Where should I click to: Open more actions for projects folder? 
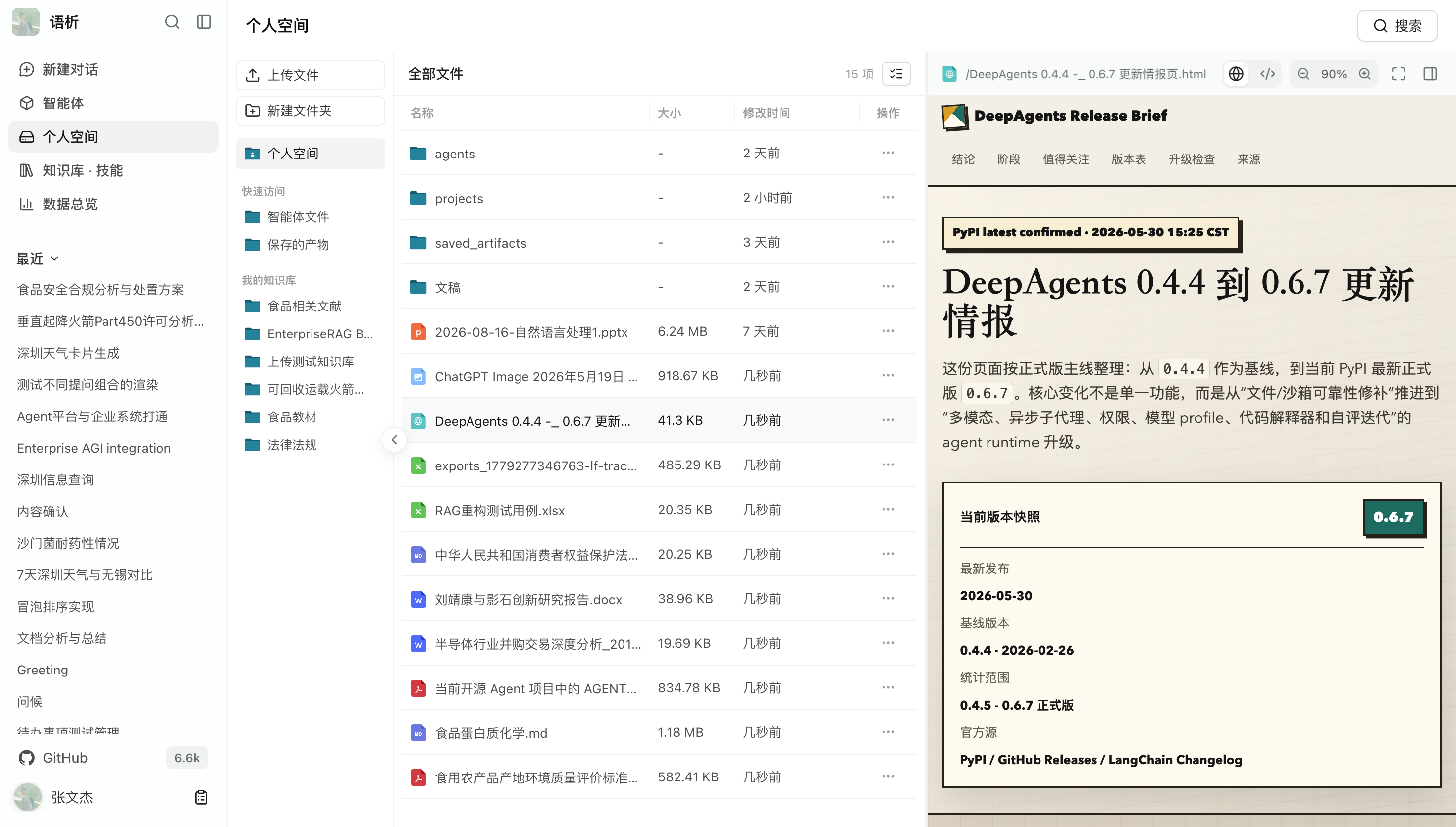point(888,197)
